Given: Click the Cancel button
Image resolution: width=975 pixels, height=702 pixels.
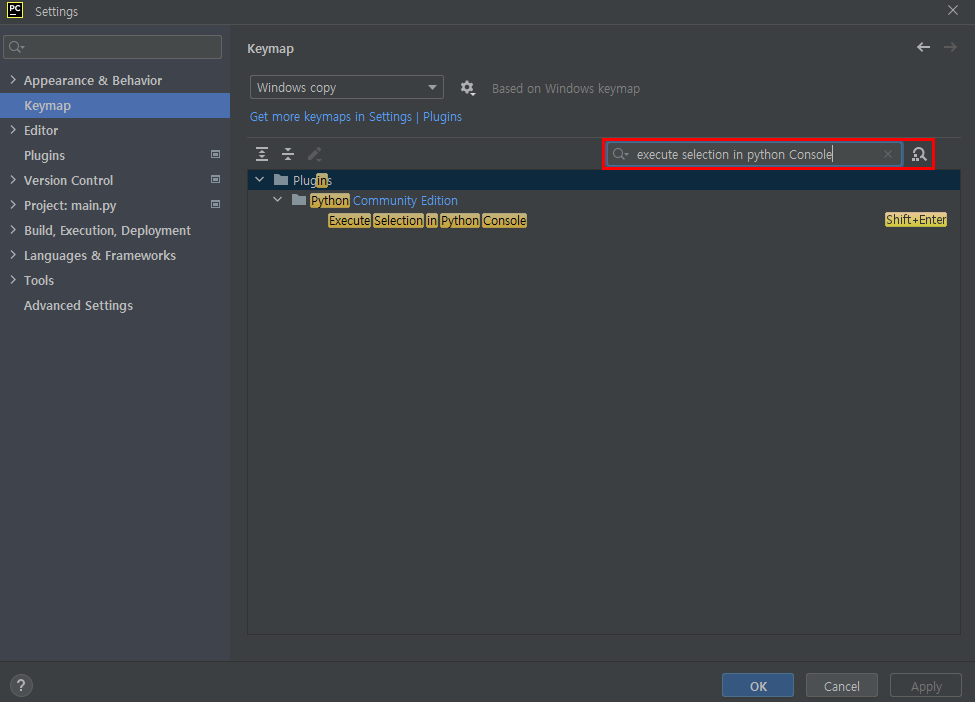Looking at the screenshot, I should (x=841, y=685).
